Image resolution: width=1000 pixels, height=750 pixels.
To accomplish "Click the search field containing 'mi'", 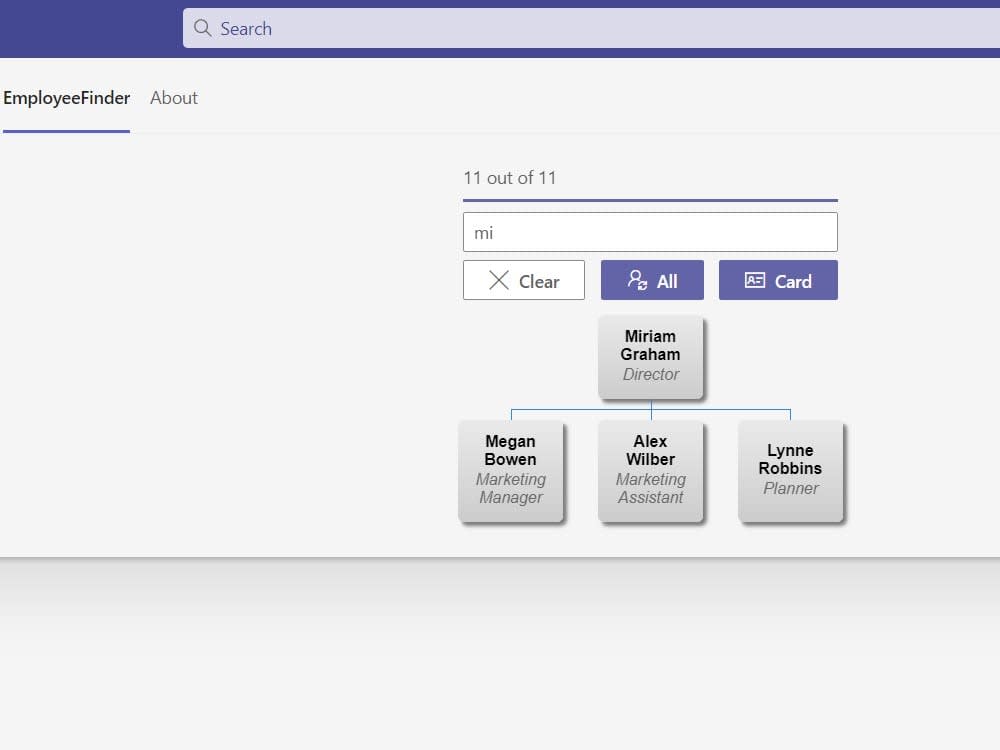I will coord(650,231).
